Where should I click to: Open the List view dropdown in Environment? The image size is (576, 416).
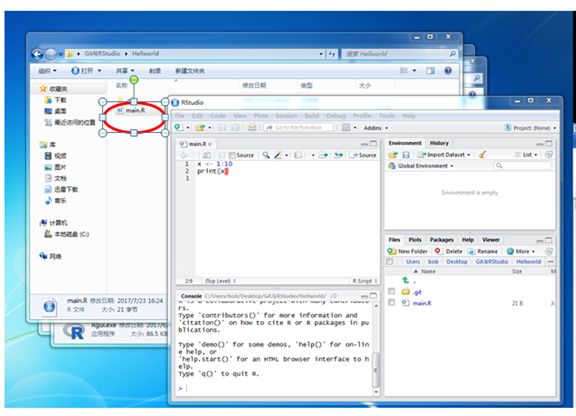pos(526,155)
